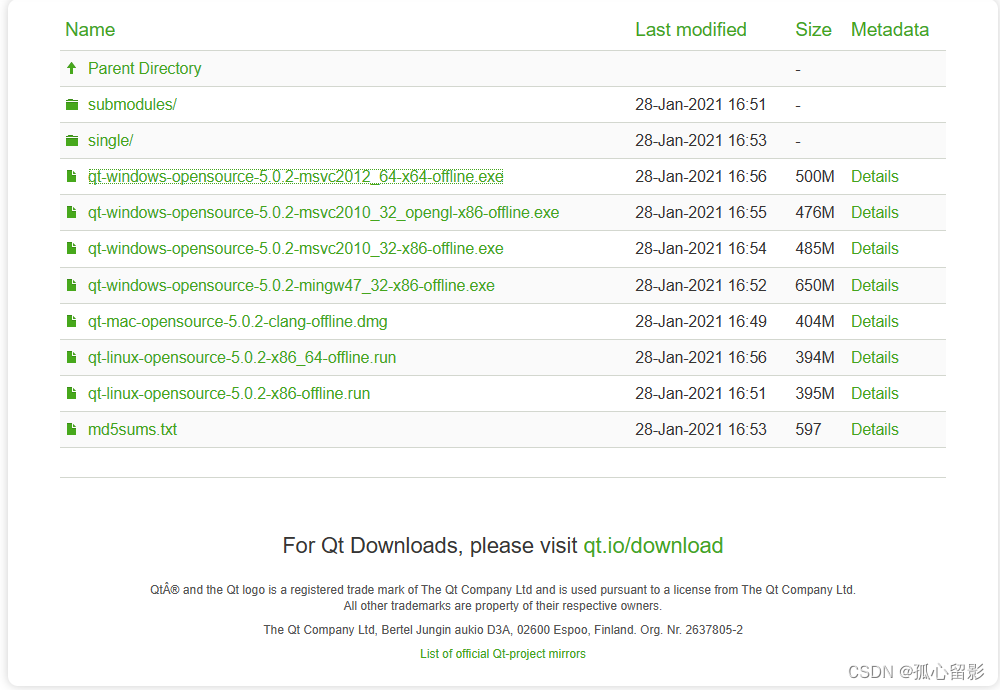Download qt-linux-opensource-5.0.2-x86-offline.run

point(229,393)
